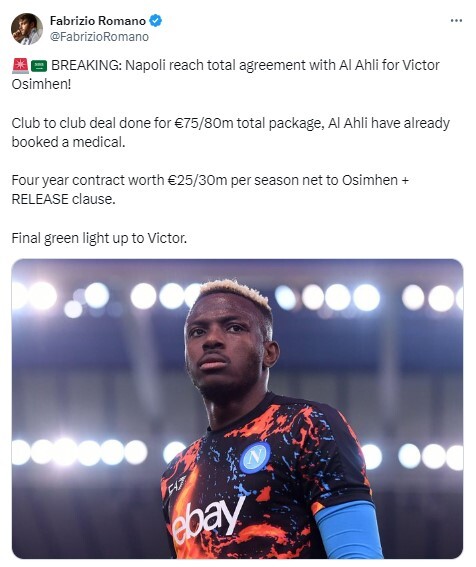This screenshot has height=567, width=476.
Task: Open the three-dot more options menu
Action: coord(456,21)
